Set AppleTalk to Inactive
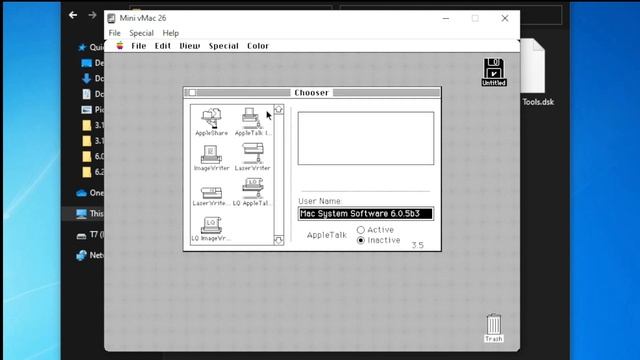The width and height of the screenshot is (640, 360). [378, 240]
